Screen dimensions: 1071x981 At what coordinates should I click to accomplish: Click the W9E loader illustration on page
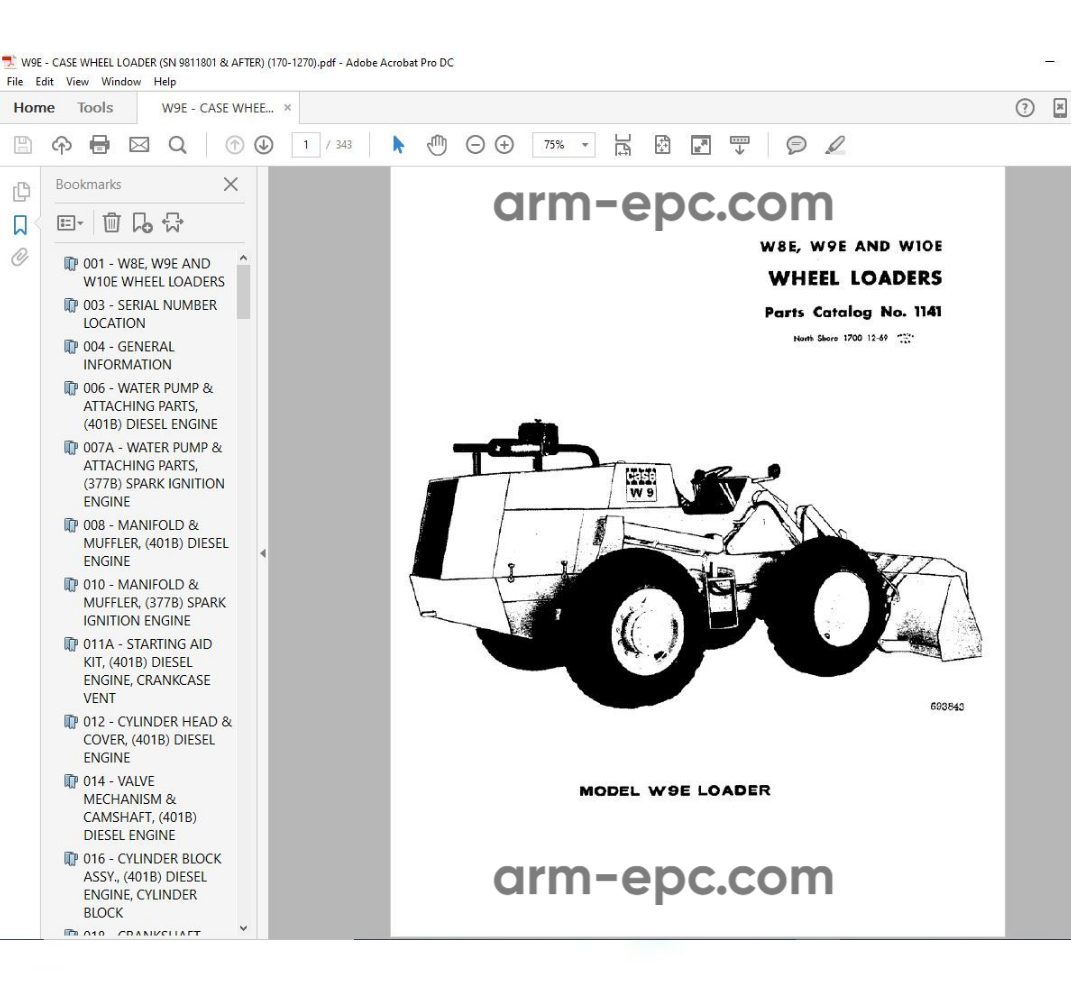(x=695, y=565)
